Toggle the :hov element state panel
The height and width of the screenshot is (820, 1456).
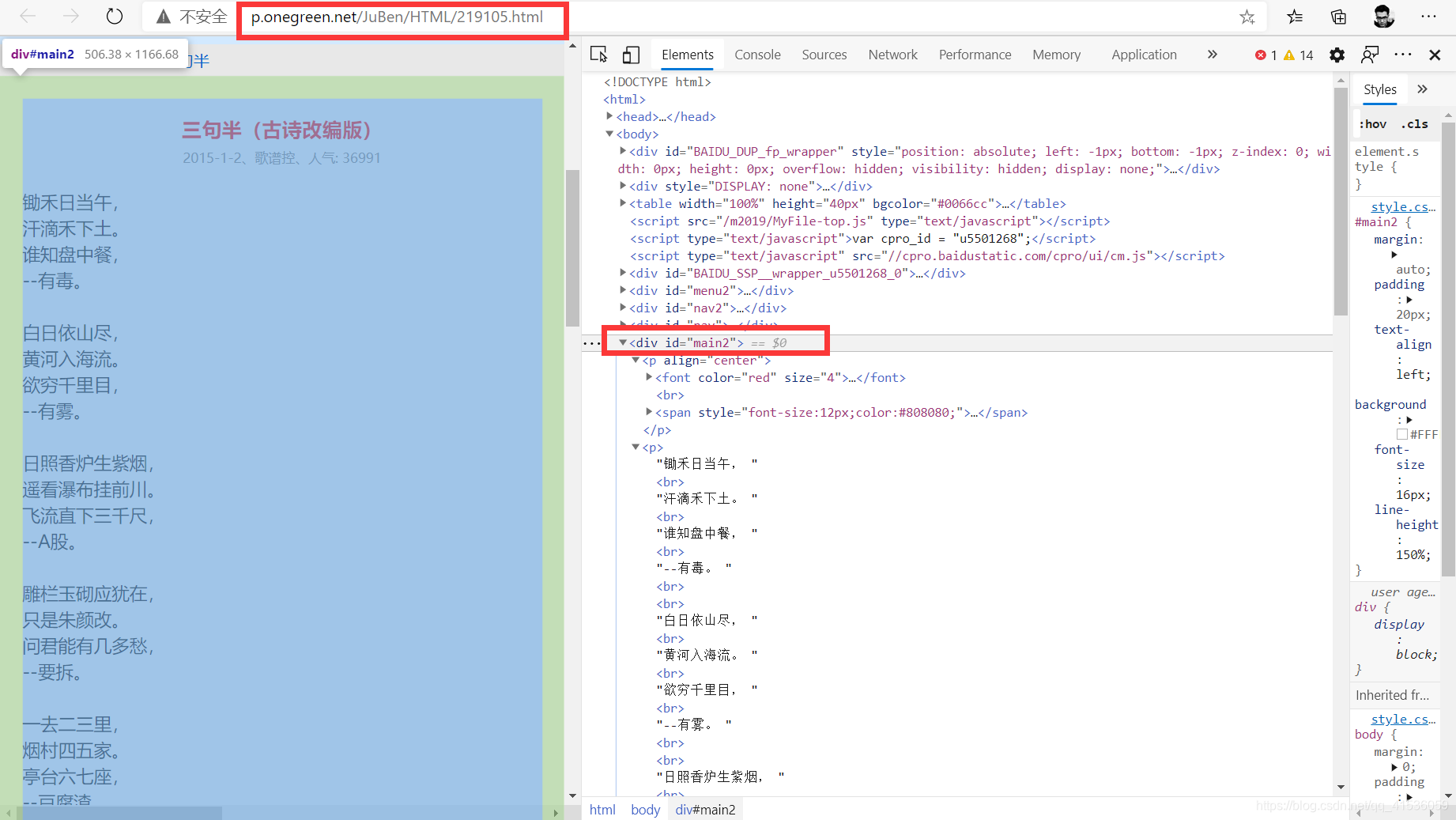(1373, 124)
